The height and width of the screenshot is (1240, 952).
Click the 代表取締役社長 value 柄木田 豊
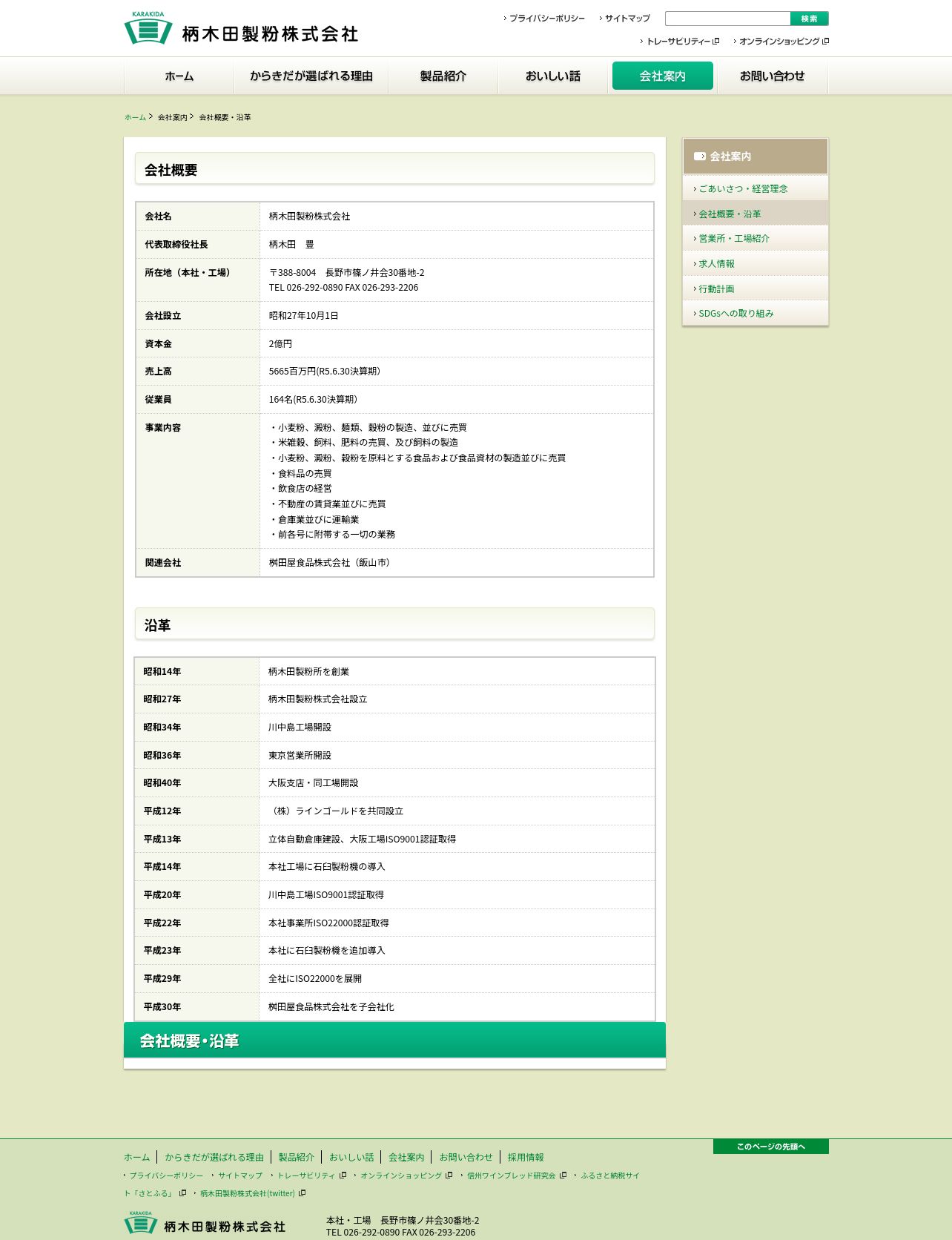click(291, 245)
